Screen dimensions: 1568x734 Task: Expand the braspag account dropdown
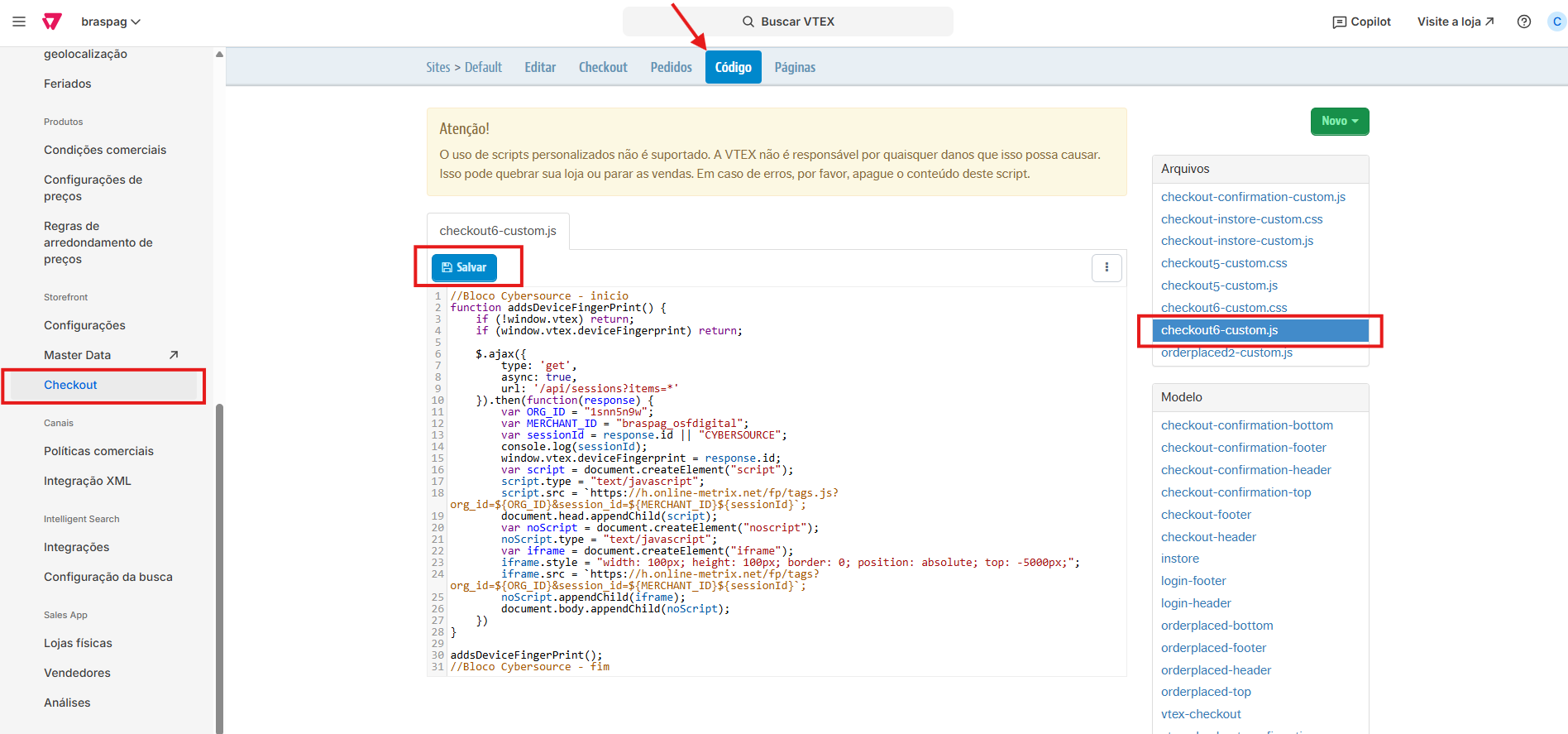click(111, 22)
